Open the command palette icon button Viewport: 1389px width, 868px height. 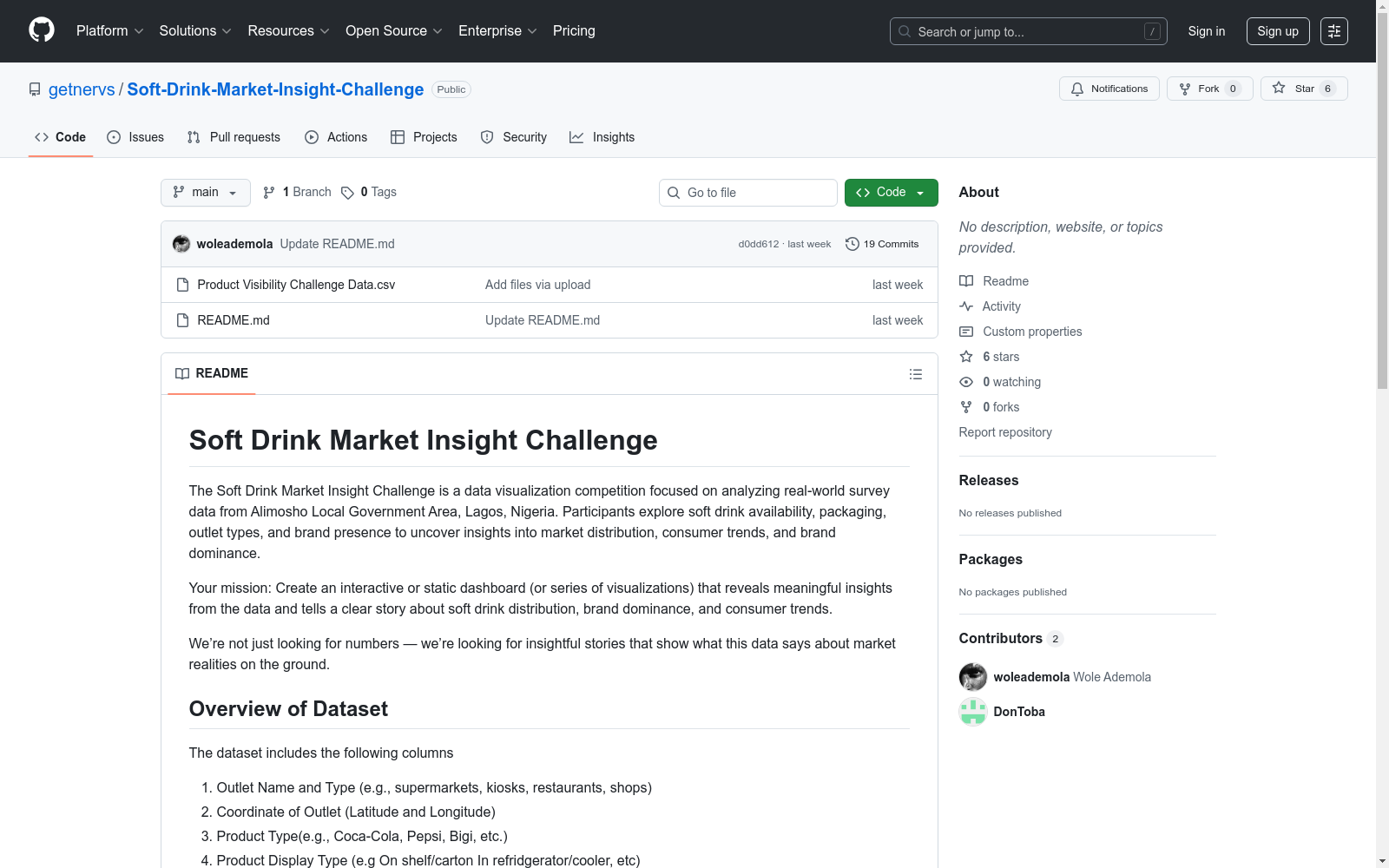[1334, 31]
